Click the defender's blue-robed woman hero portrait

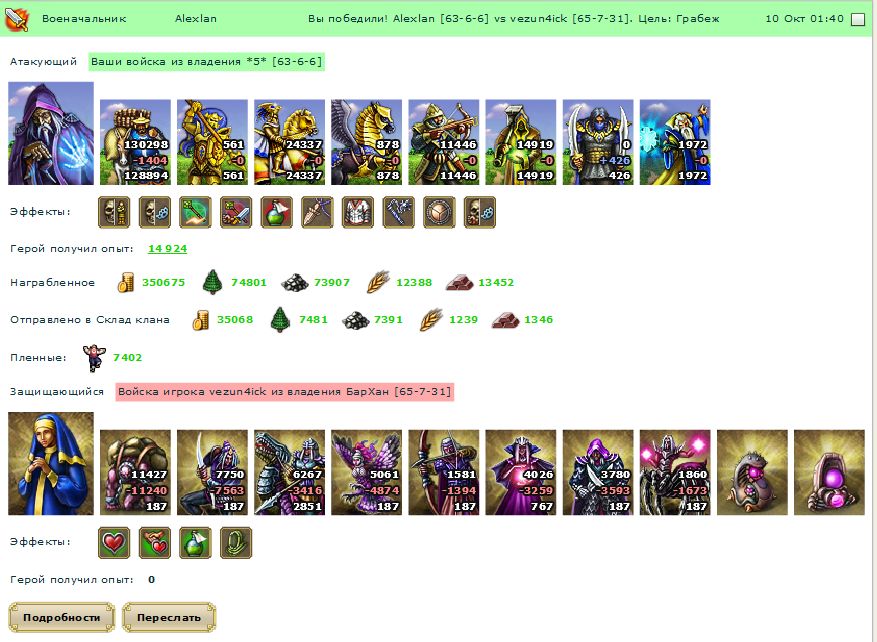tap(51, 464)
